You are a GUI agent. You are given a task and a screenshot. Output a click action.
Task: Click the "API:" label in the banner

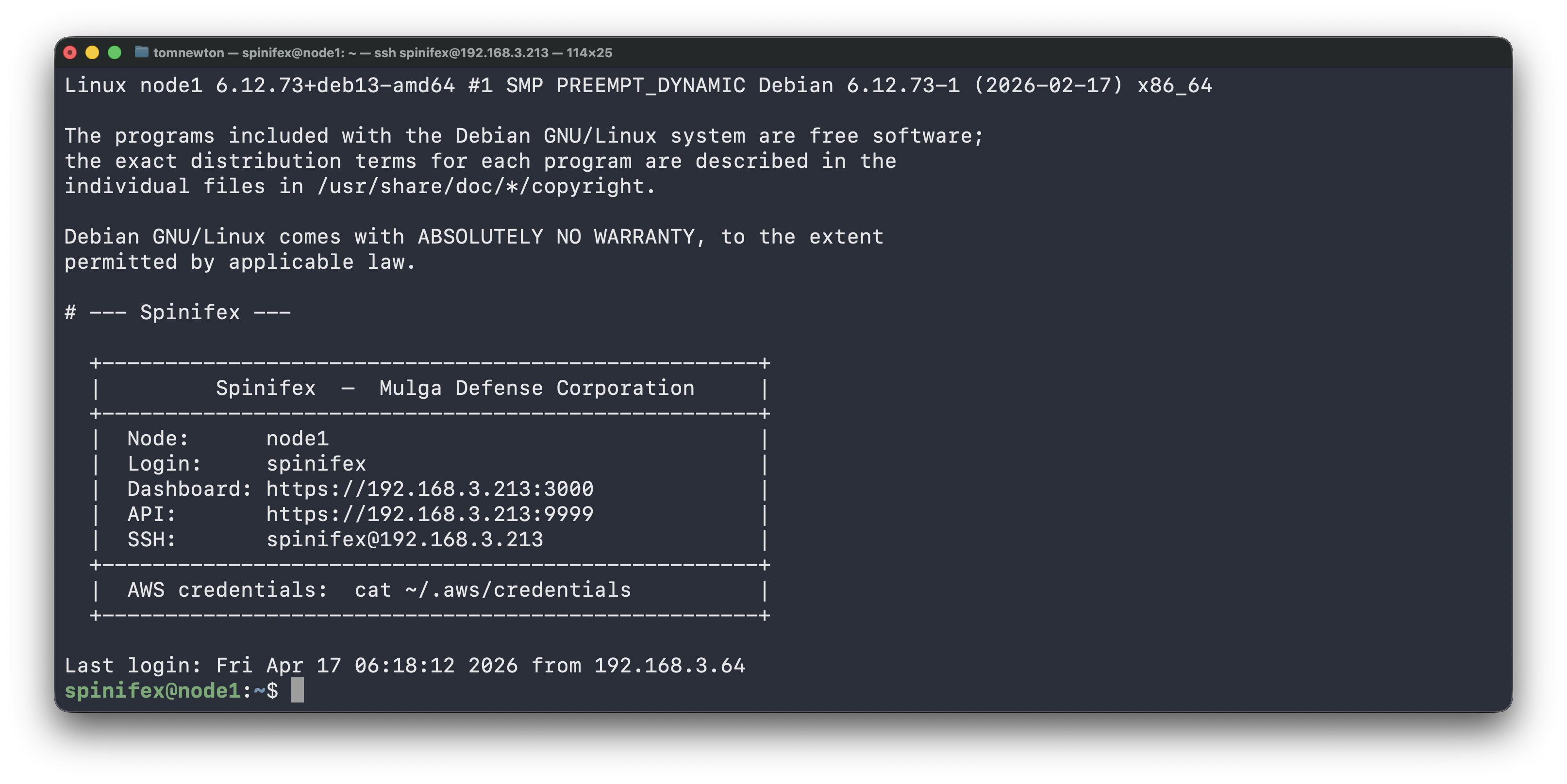click(x=152, y=515)
